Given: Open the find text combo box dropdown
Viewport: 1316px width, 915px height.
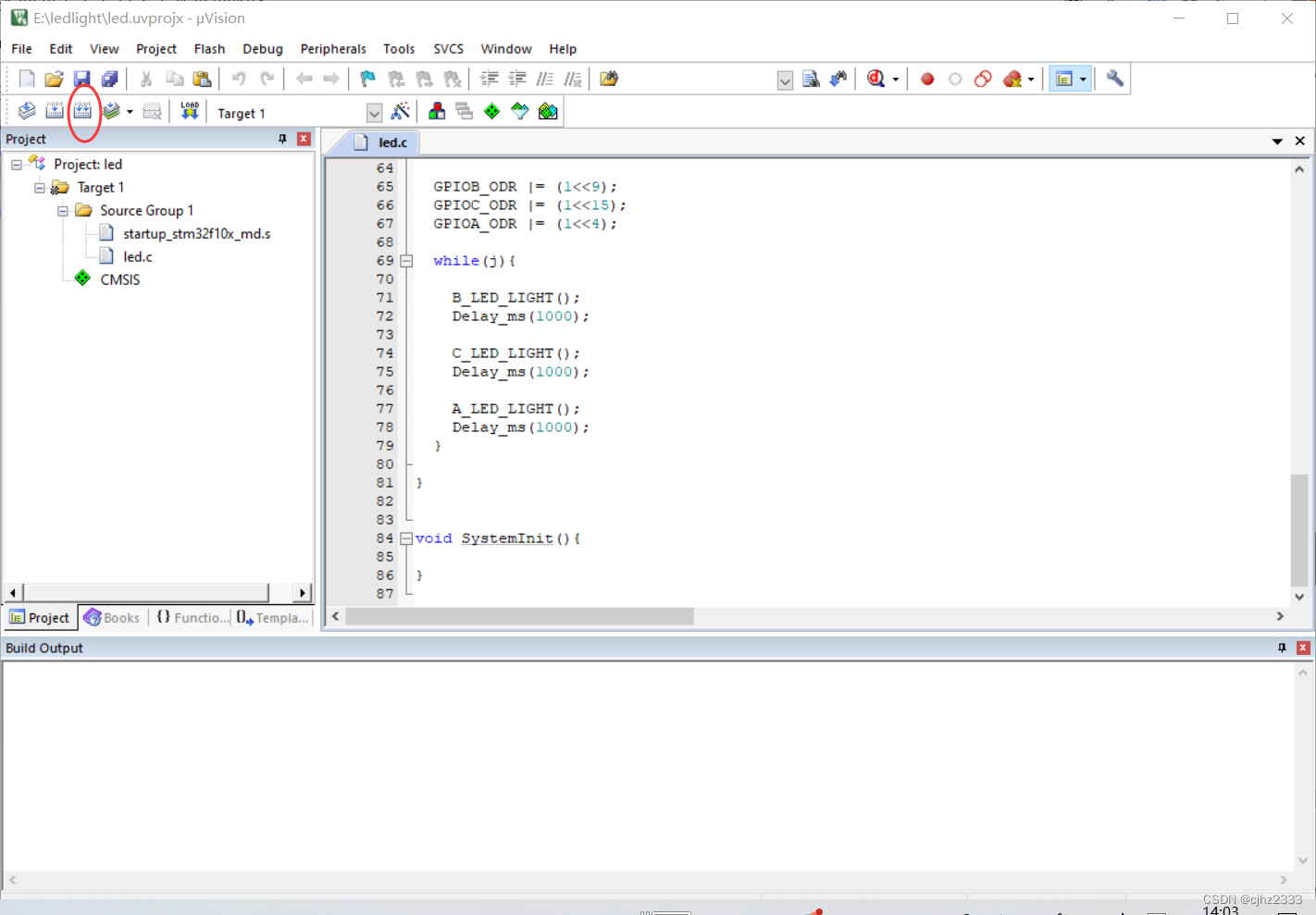Looking at the screenshot, I should coord(785,80).
